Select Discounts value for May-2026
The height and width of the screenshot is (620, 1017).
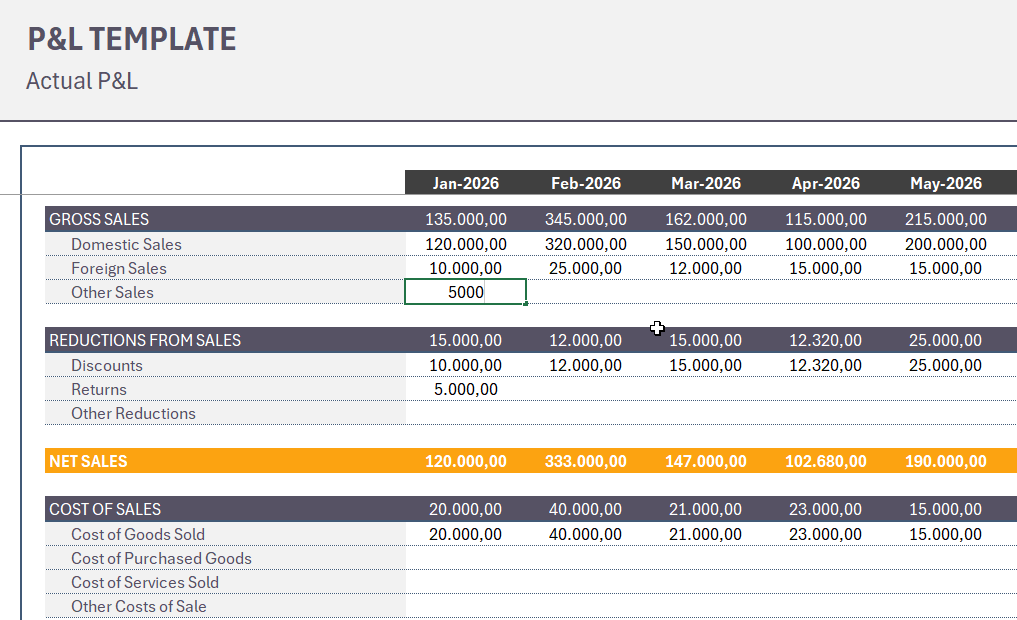[945, 365]
